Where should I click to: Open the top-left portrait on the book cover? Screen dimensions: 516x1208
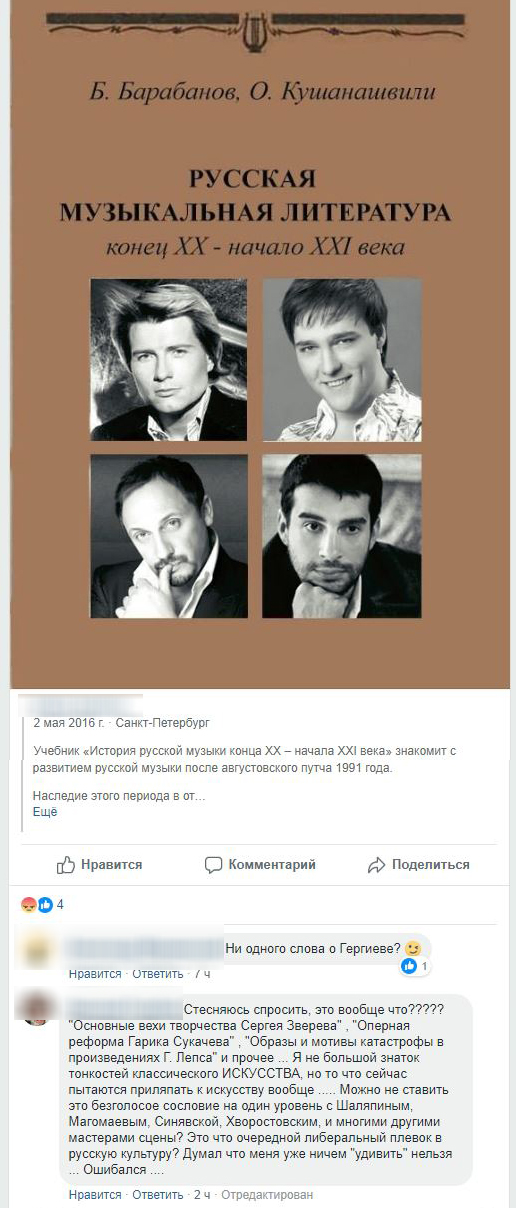click(x=169, y=359)
